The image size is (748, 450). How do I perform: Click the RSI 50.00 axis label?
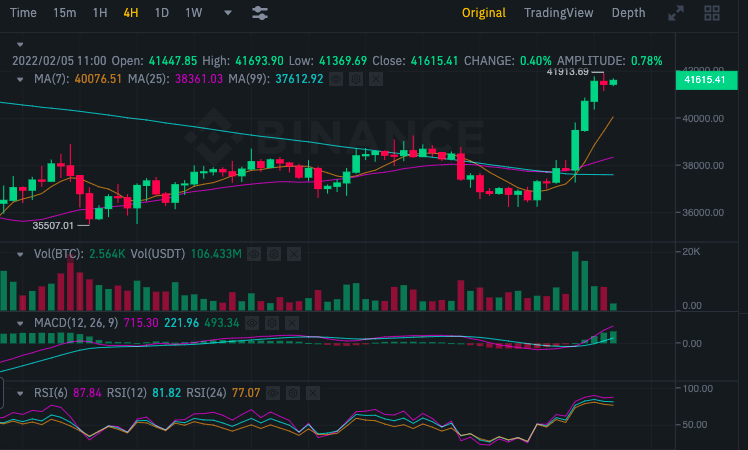click(x=695, y=424)
